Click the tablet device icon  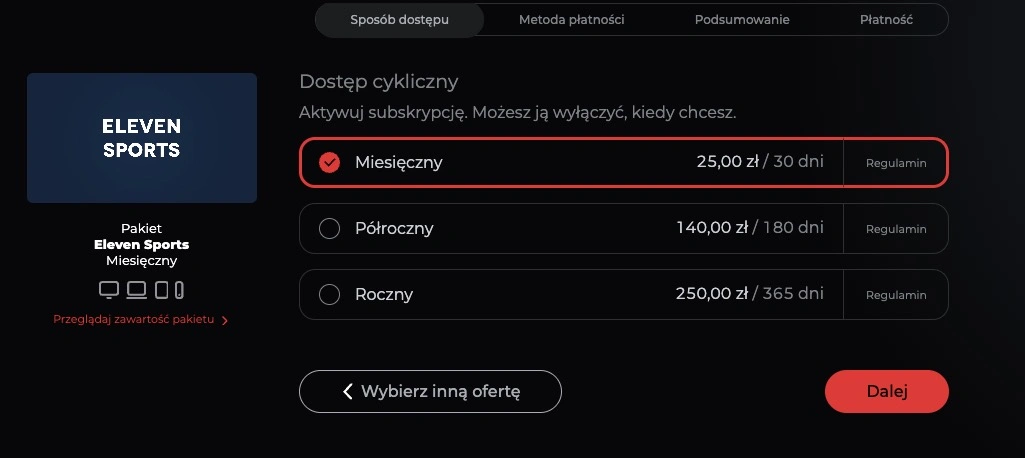coord(161,290)
